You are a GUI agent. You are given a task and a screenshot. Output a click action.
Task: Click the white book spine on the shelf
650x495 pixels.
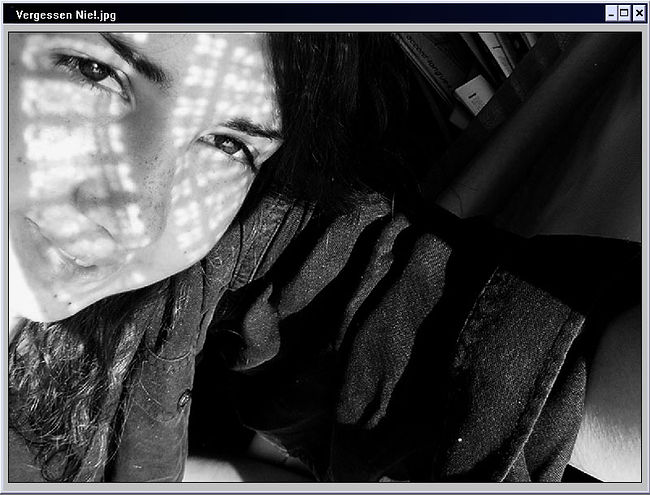point(473,95)
